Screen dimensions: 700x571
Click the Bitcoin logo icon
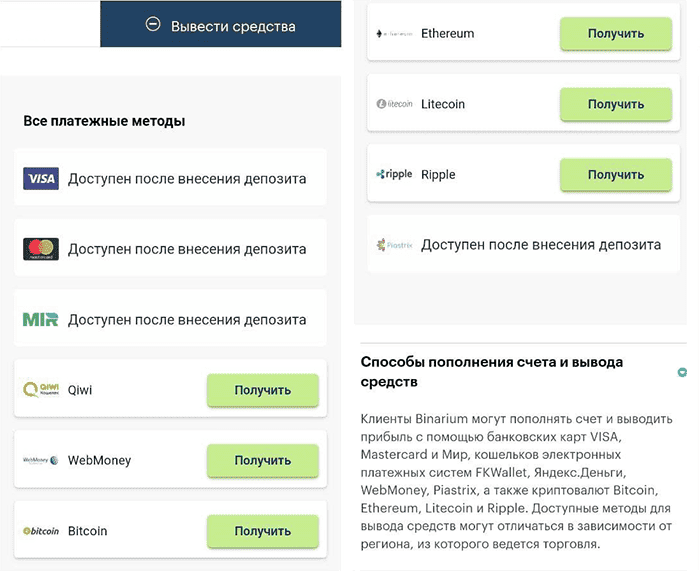(x=41, y=531)
